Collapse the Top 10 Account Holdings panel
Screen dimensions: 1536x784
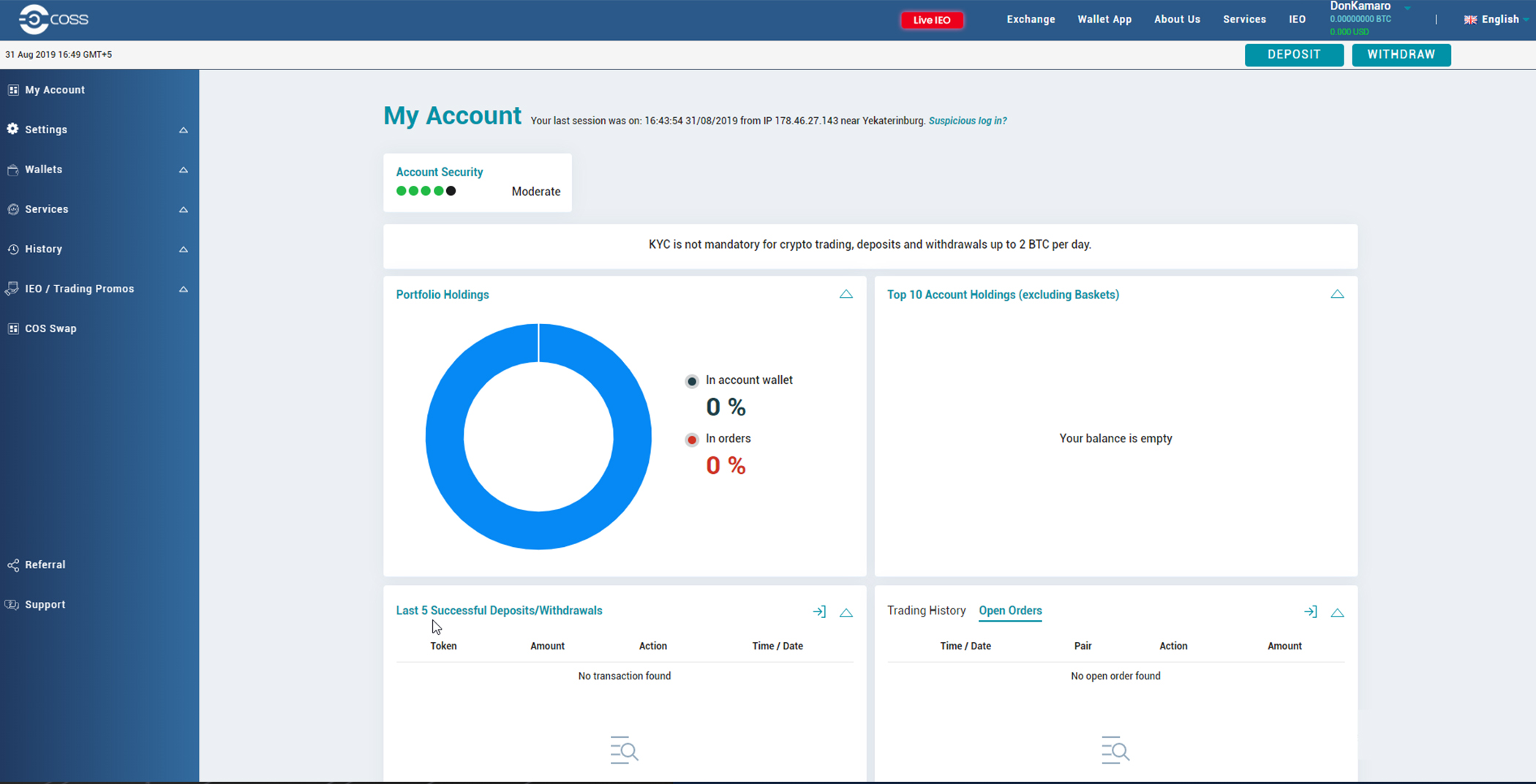coord(1337,294)
